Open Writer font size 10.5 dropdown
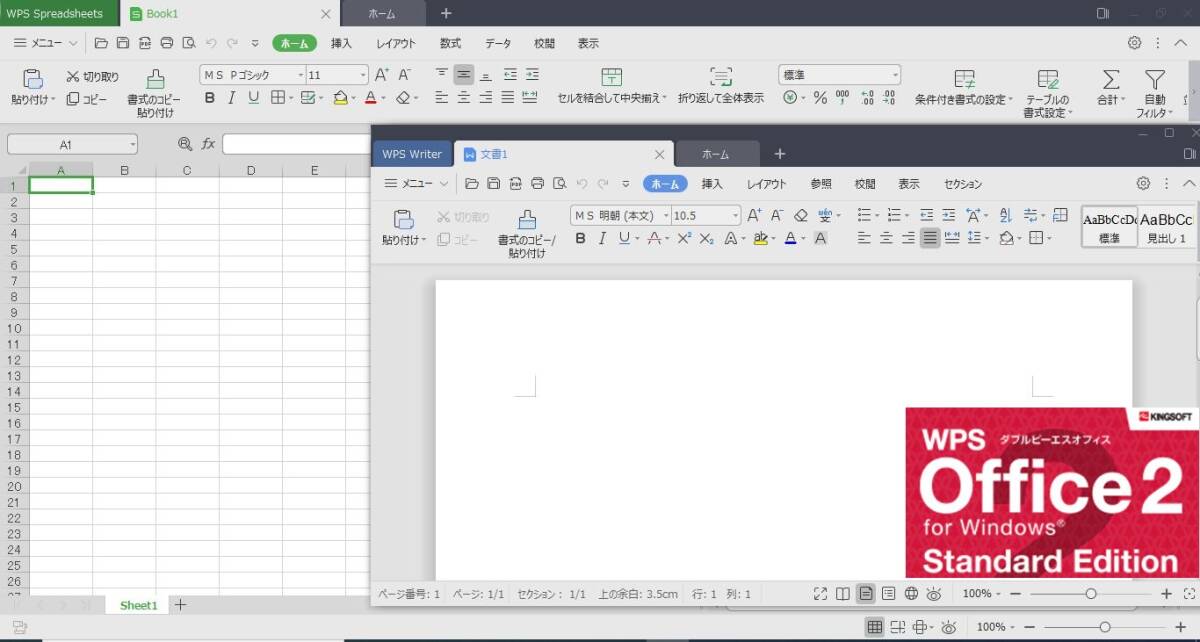Screen dimensions: 1200x642 (x=736, y=216)
